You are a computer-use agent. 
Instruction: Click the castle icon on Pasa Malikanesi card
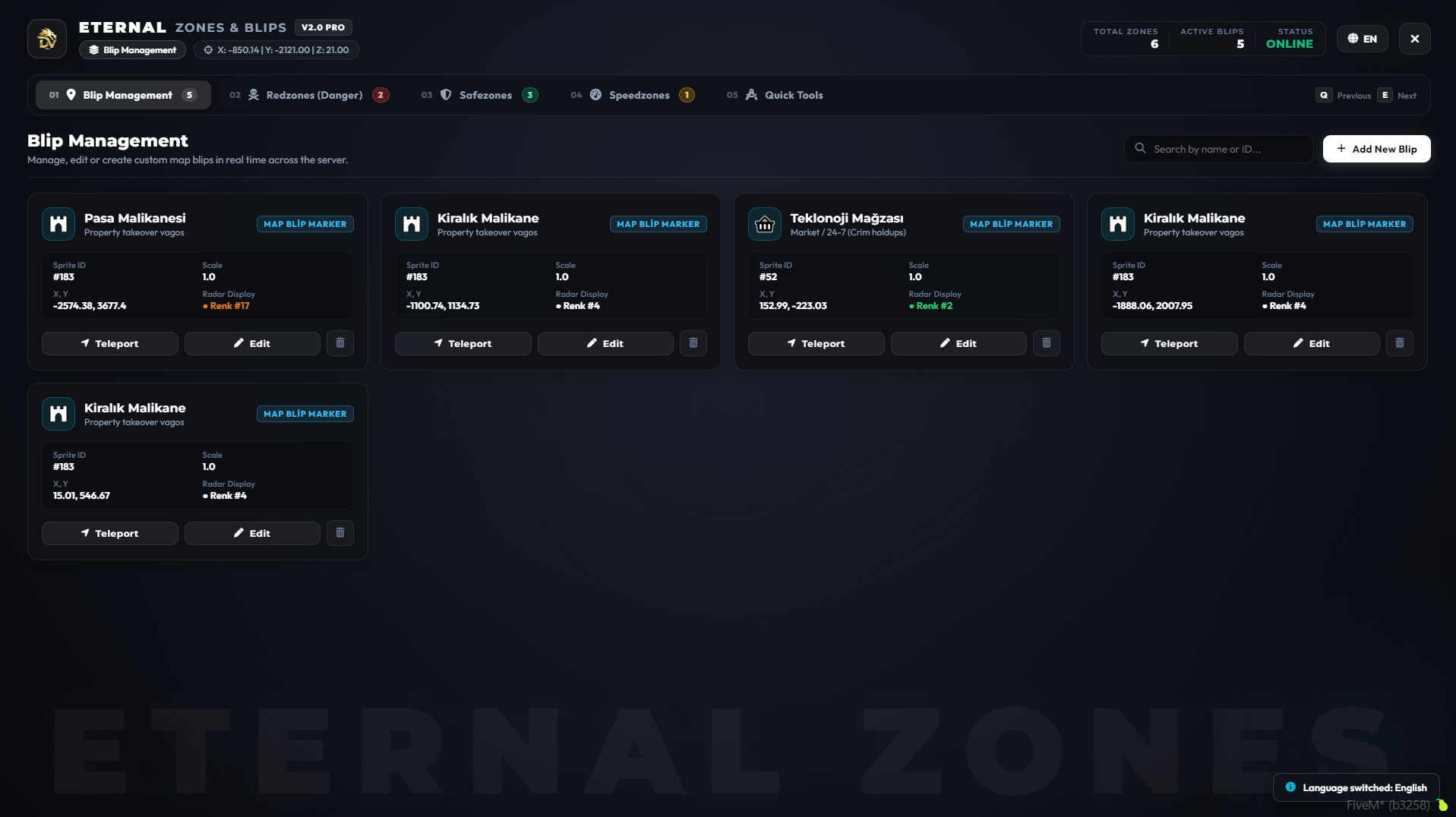pyautogui.click(x=58, y=224)
